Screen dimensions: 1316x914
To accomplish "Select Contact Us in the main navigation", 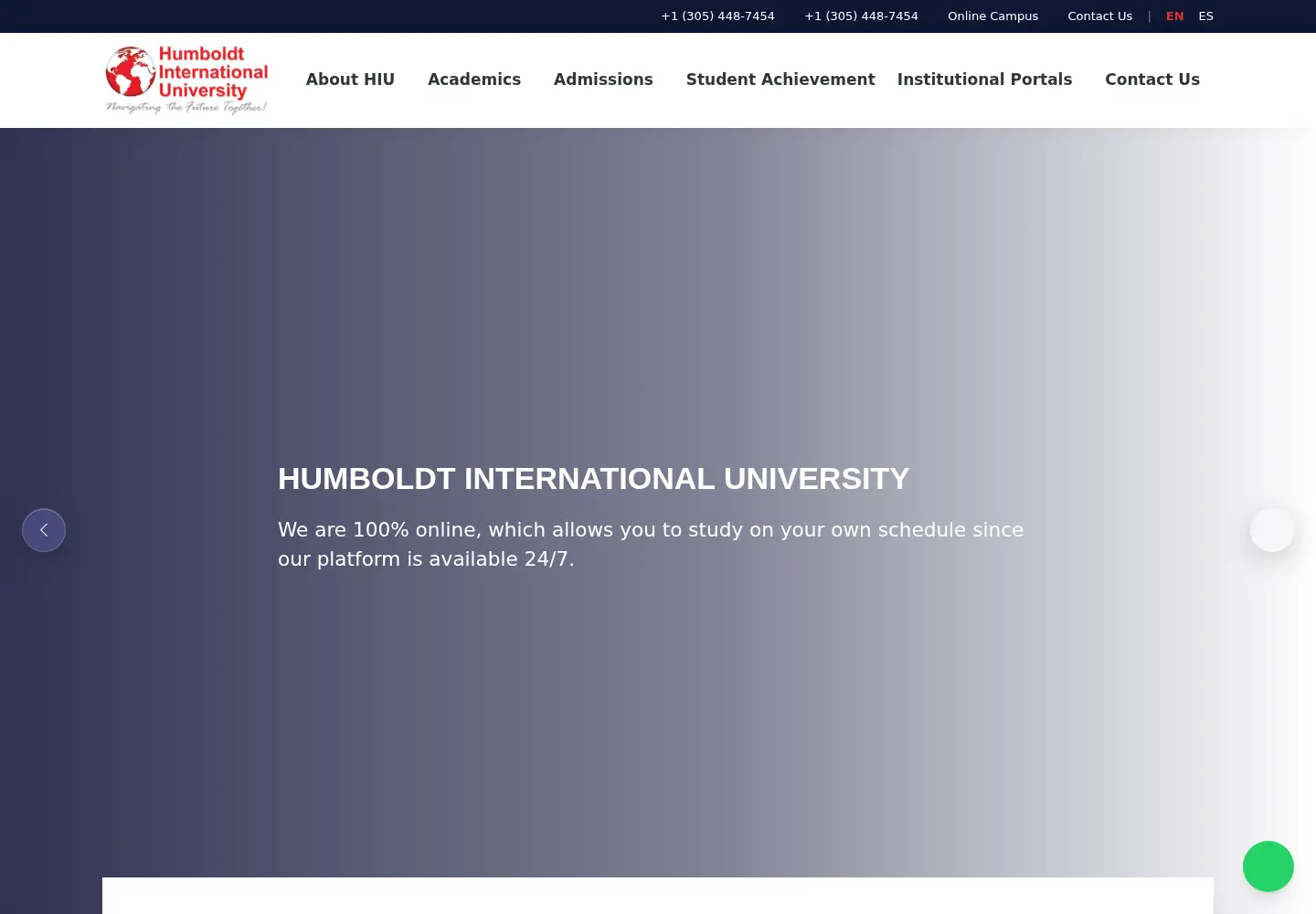I will coord(1152,80).
